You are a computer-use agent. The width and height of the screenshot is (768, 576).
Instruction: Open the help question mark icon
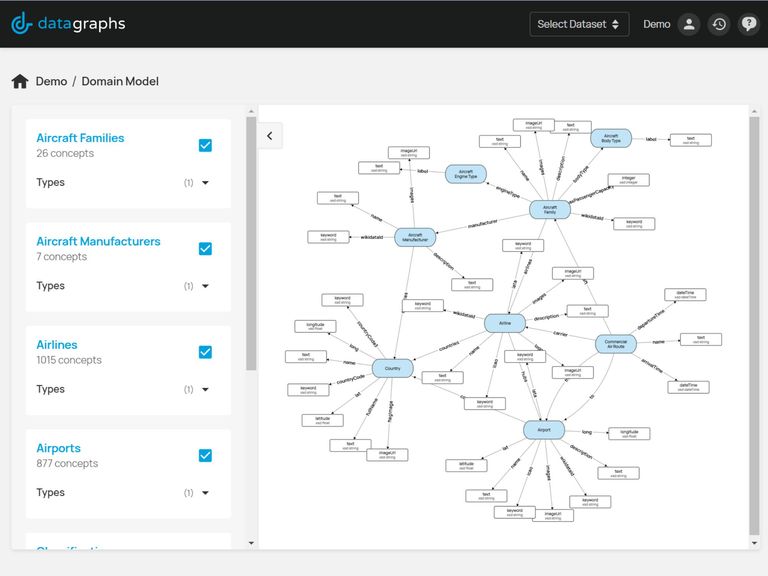749,24
